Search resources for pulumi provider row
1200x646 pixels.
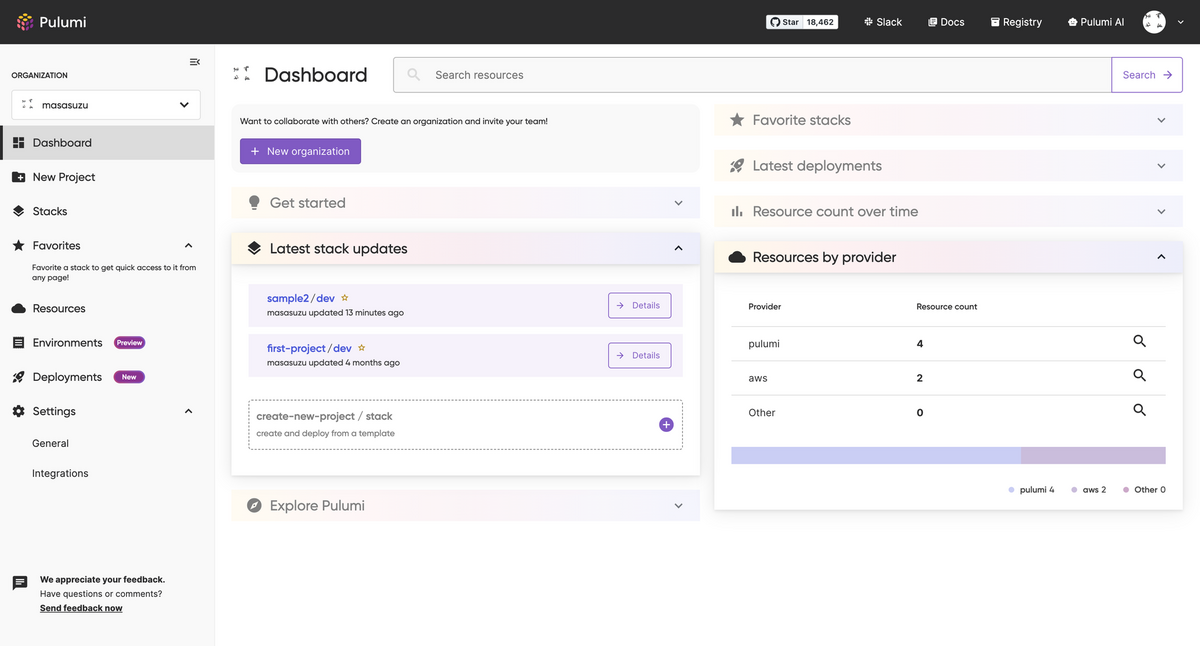(x=1139, y=342)
